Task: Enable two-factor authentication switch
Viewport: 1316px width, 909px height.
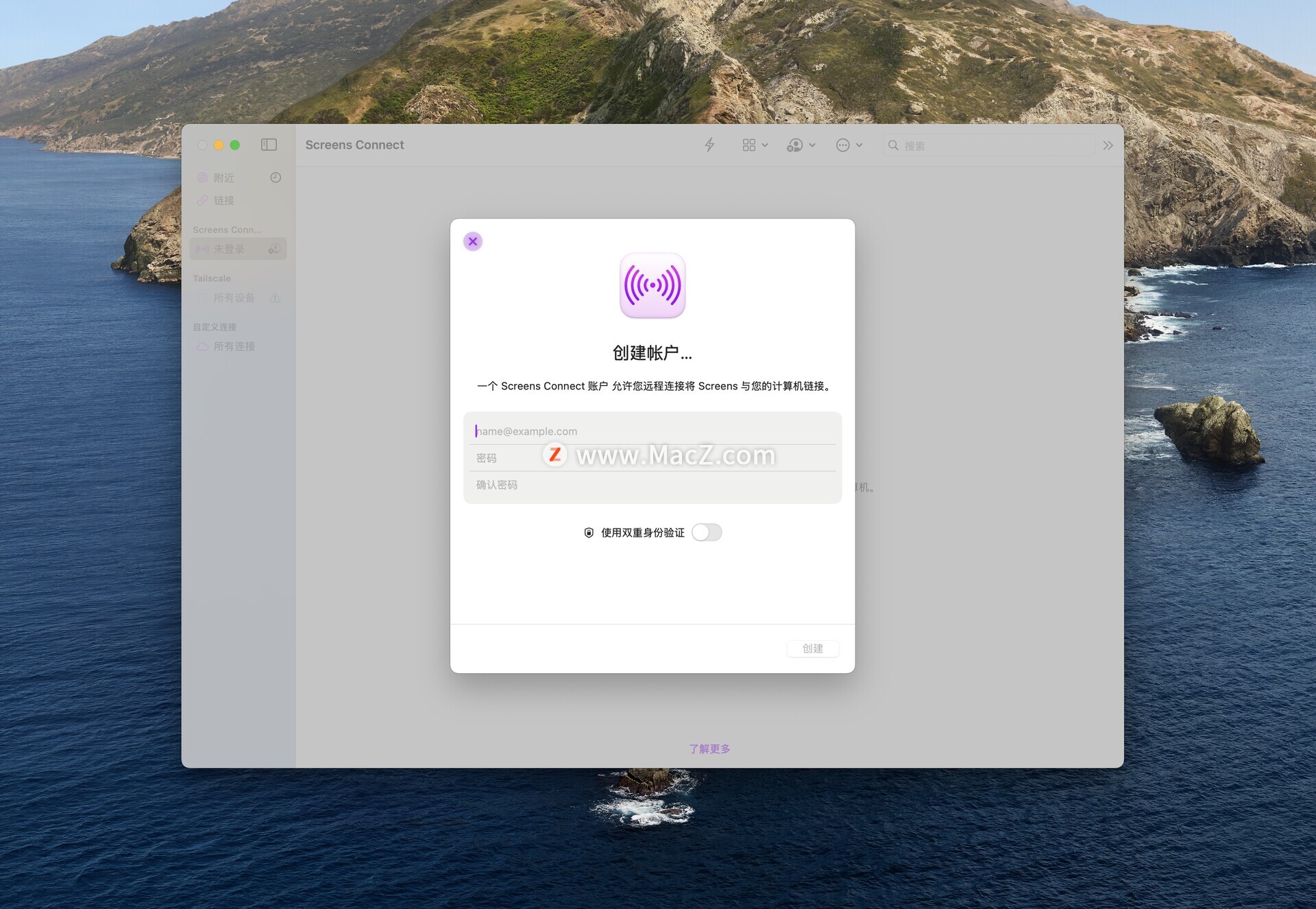Action: pos(707,533)
